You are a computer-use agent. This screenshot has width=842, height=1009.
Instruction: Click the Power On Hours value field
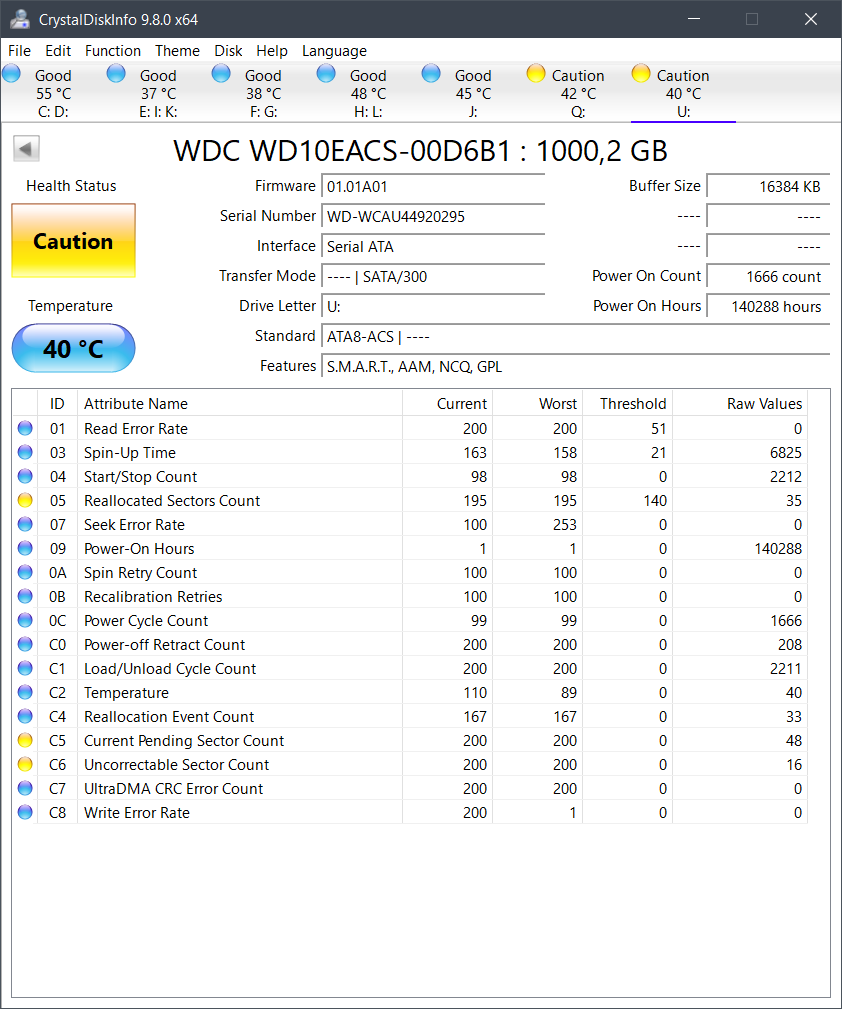point(768,306)
